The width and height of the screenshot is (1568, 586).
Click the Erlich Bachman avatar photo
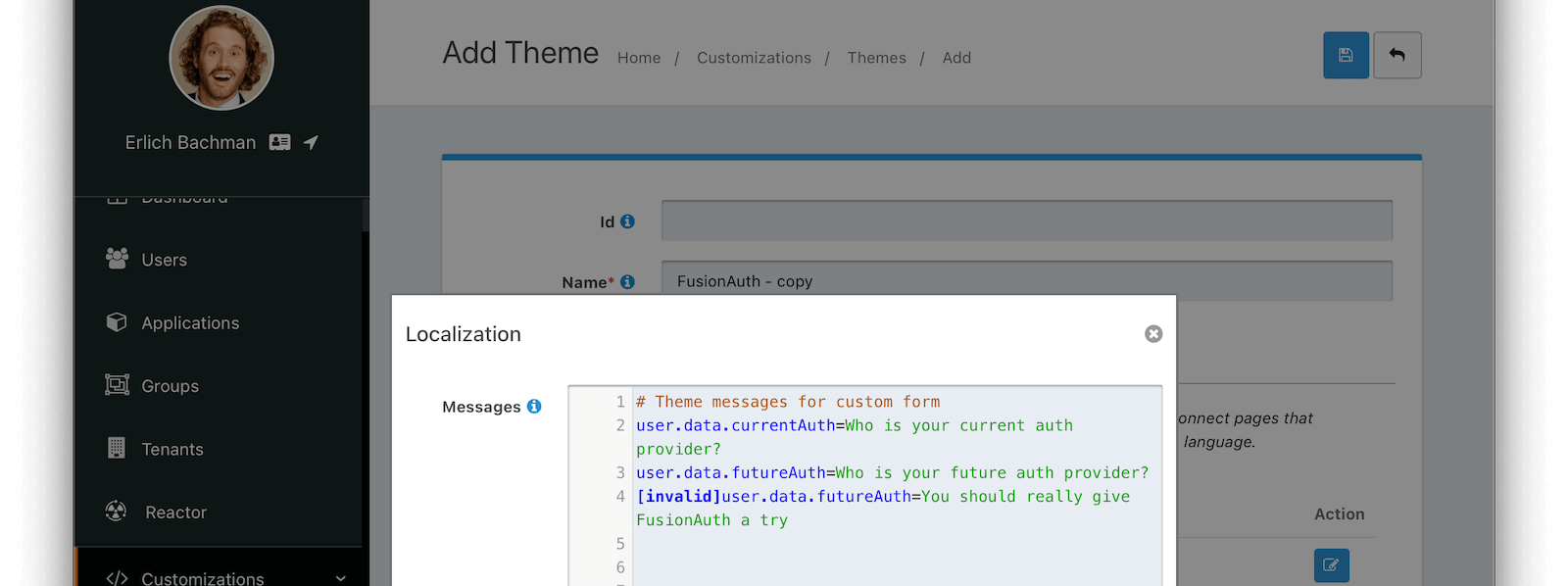[x=221, y=58]
